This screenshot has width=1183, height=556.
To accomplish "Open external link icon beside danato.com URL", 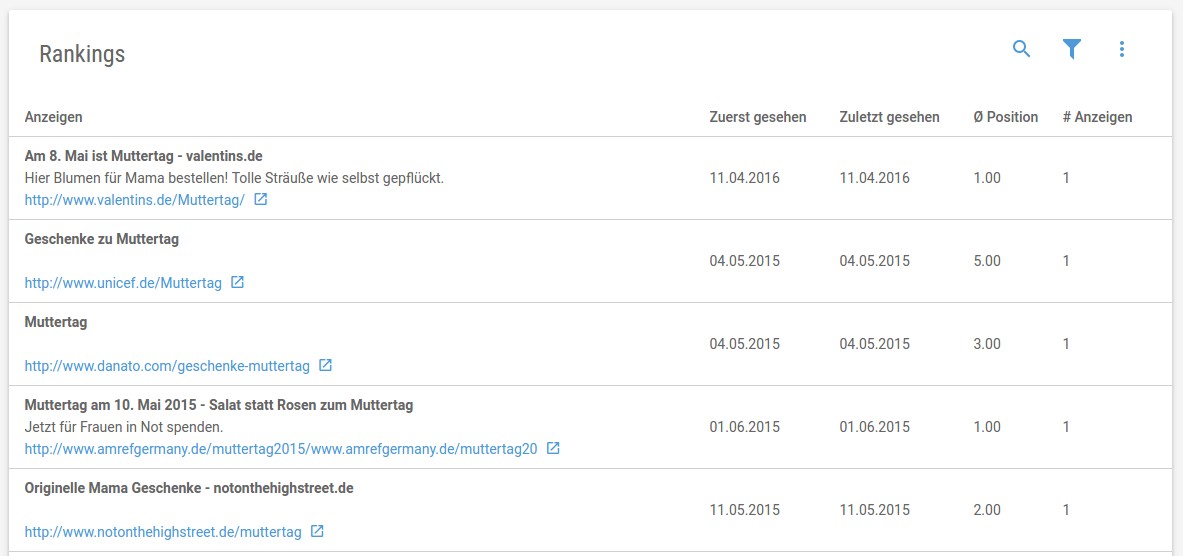I will (x=325, y=365).
